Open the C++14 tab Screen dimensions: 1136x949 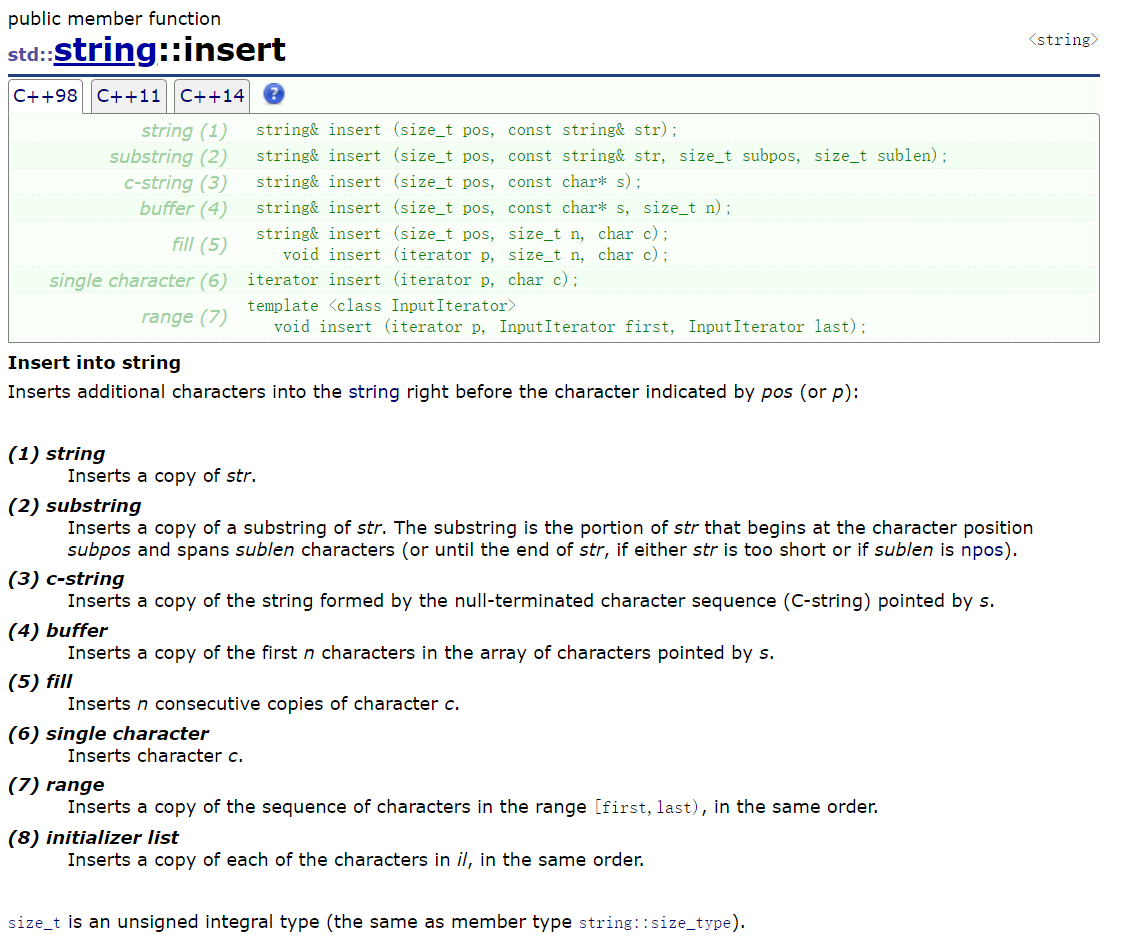212,96
